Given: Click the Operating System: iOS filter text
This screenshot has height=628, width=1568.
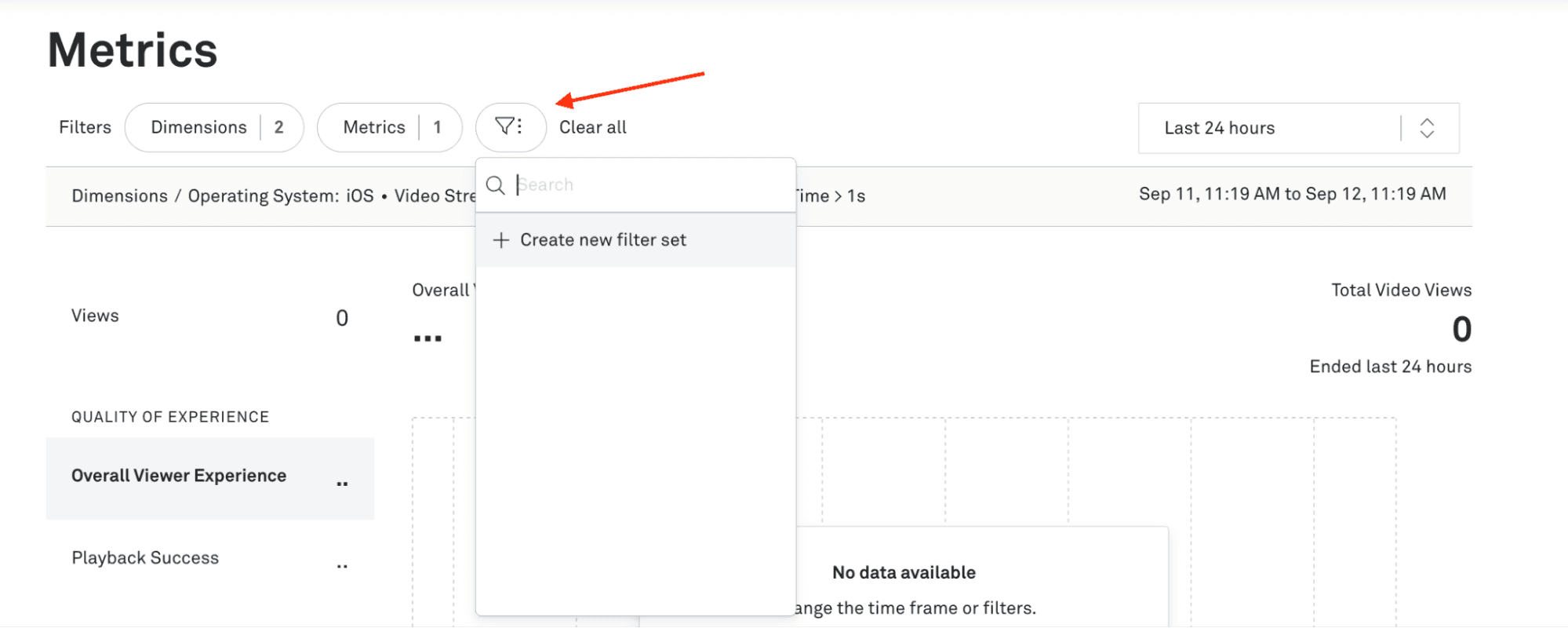Looking at the screenshot, I should pos(281,196).
